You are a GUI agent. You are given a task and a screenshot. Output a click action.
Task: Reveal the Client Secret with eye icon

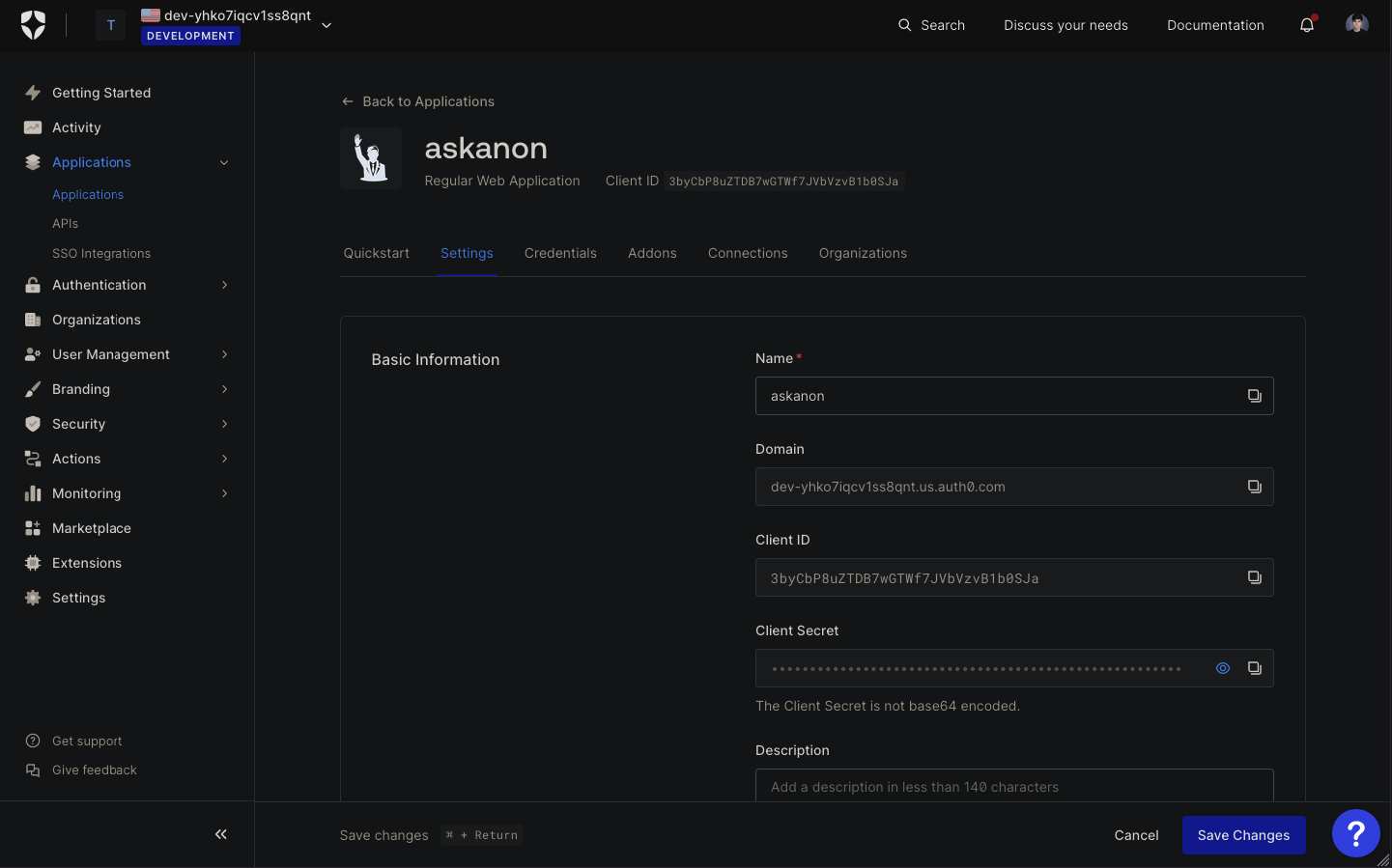pos(1223,668)
